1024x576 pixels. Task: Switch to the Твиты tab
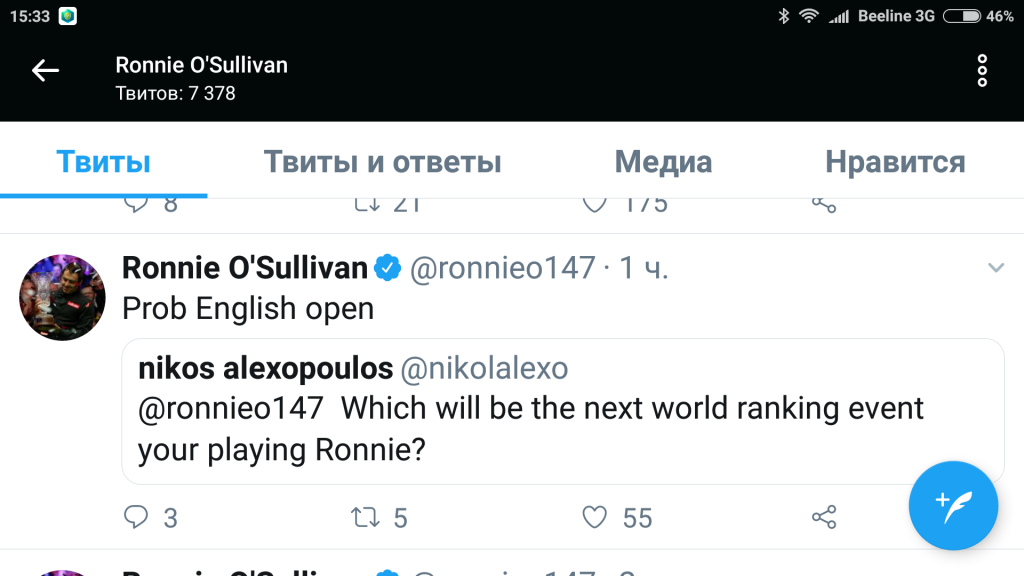tap(103, 162)
